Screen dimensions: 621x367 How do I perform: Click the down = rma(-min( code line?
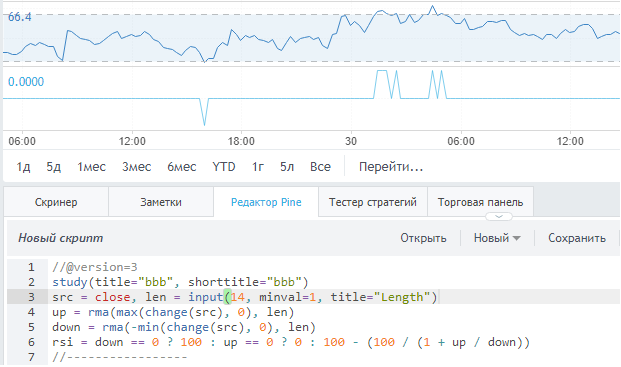click(x=184, y=327)
